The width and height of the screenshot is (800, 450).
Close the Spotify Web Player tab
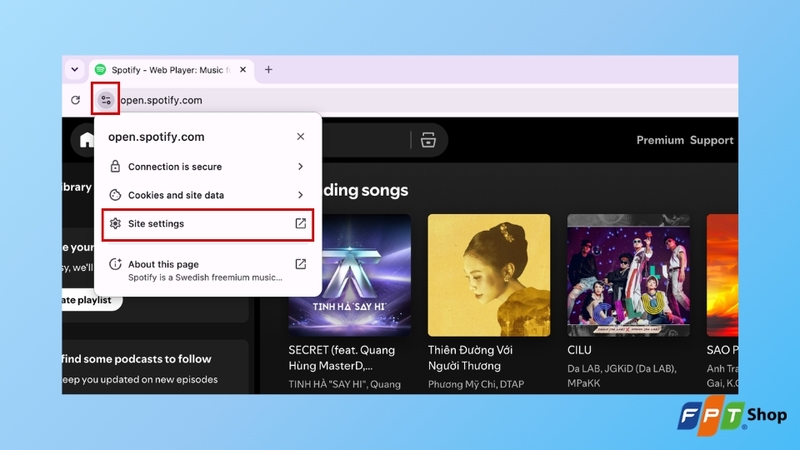[243, 69]
